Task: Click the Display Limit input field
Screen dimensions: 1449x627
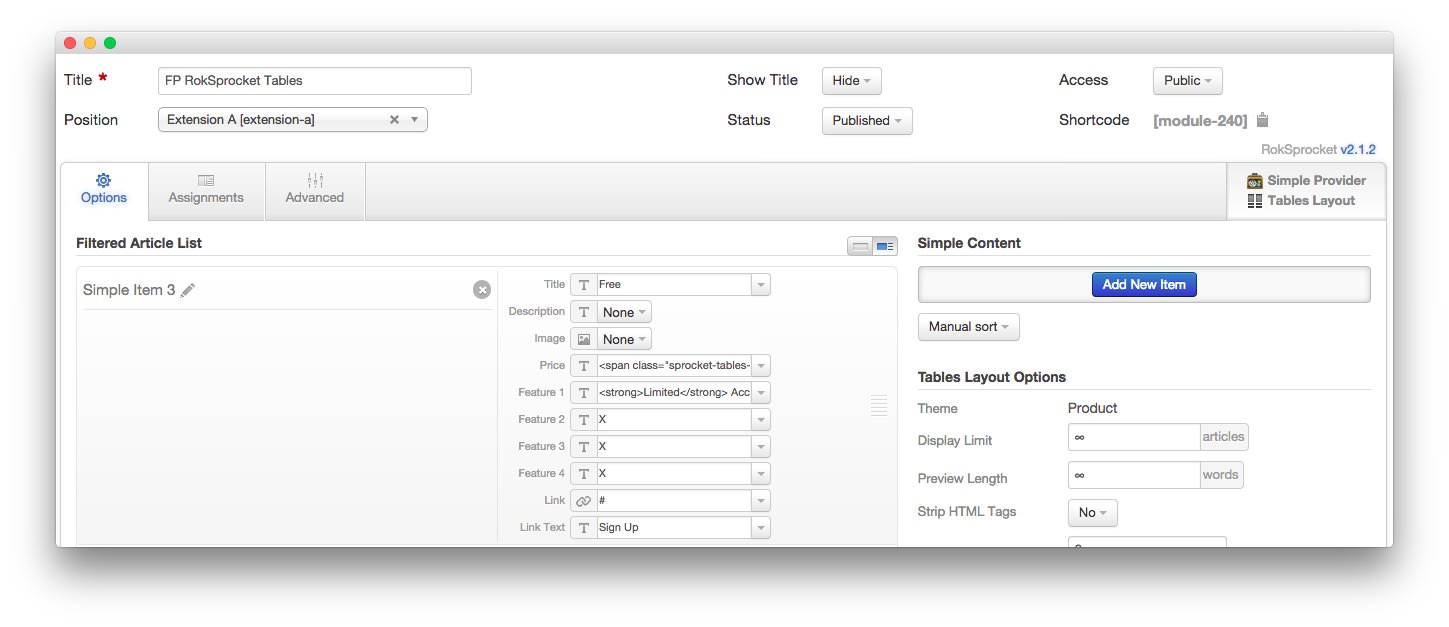Action: (1134, 437)
